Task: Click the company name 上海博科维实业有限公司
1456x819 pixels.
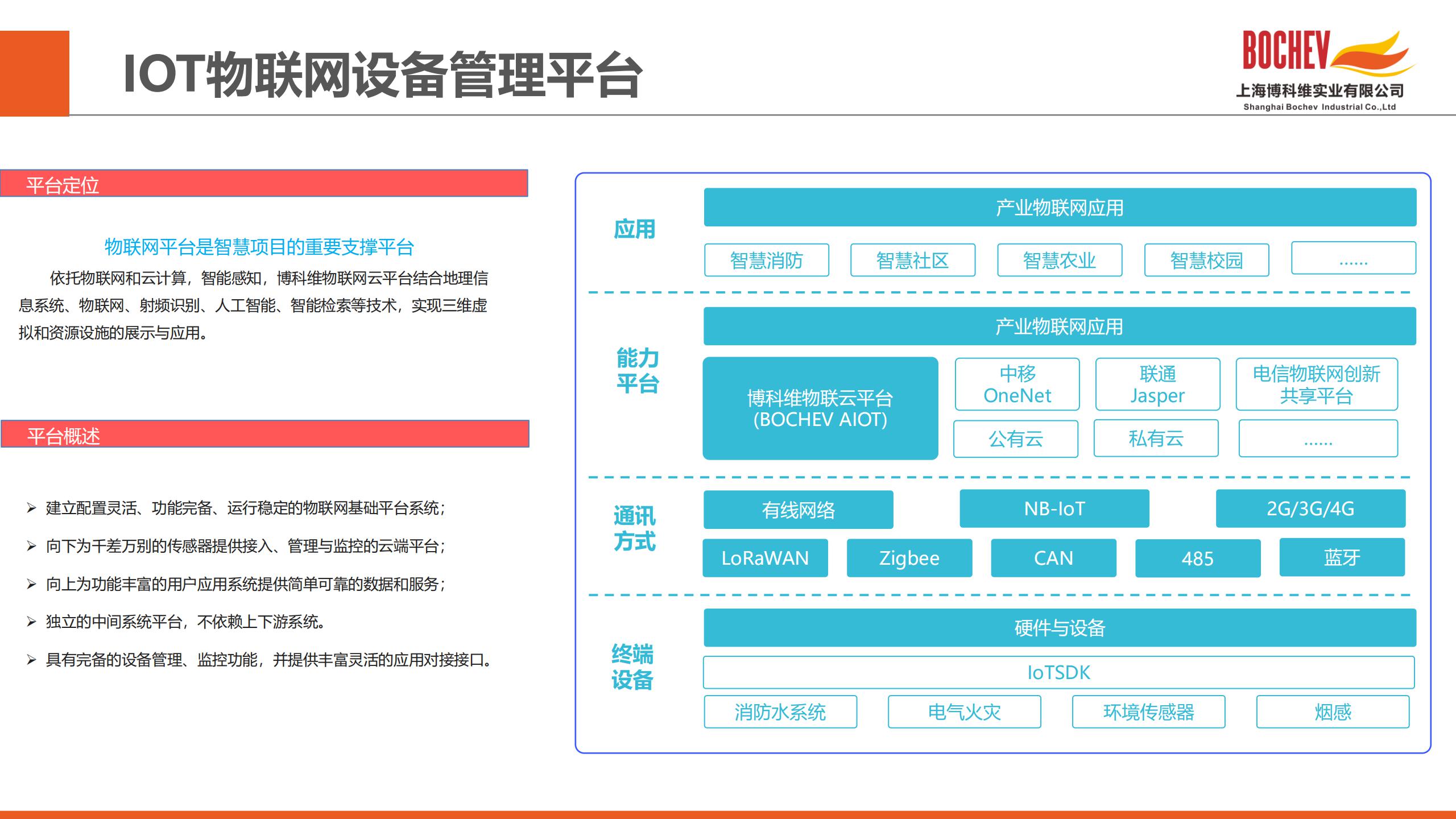Action: pos(1320,90)
